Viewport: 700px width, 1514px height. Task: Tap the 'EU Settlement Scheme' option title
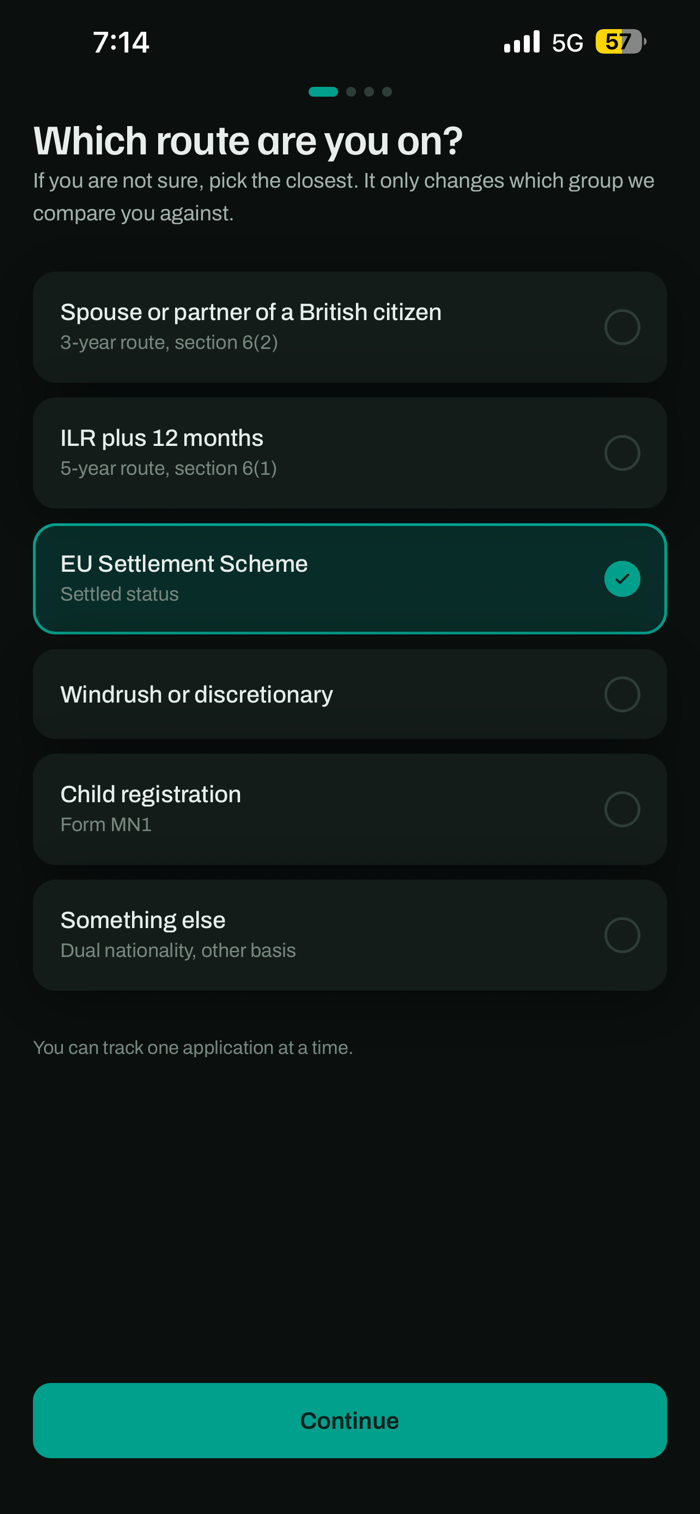[x=184, y=564]
